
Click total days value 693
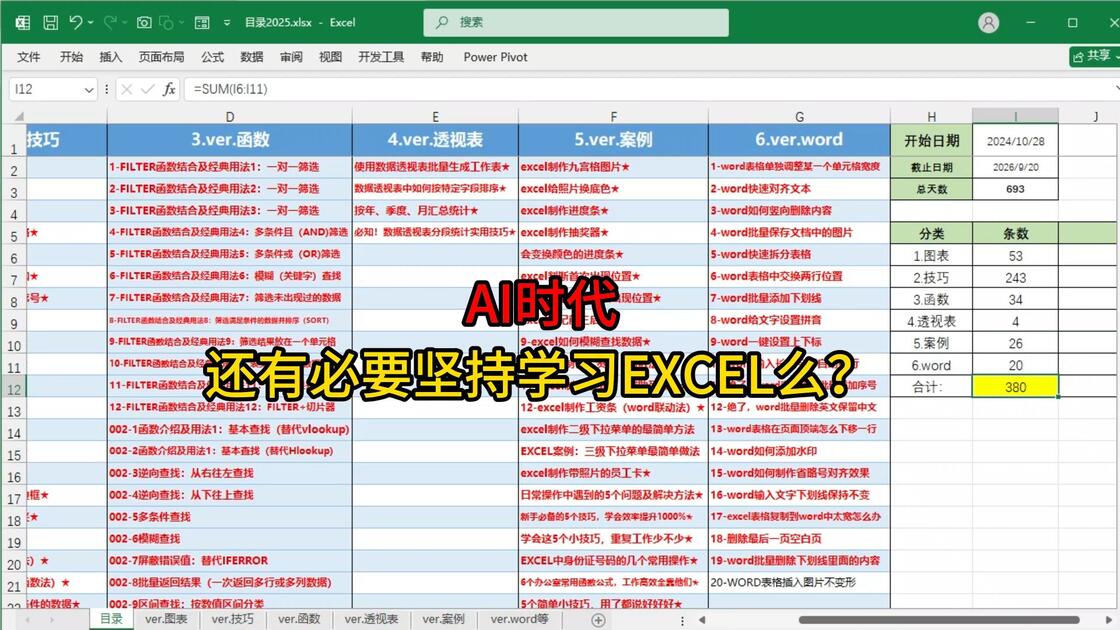coord(1015,189)
